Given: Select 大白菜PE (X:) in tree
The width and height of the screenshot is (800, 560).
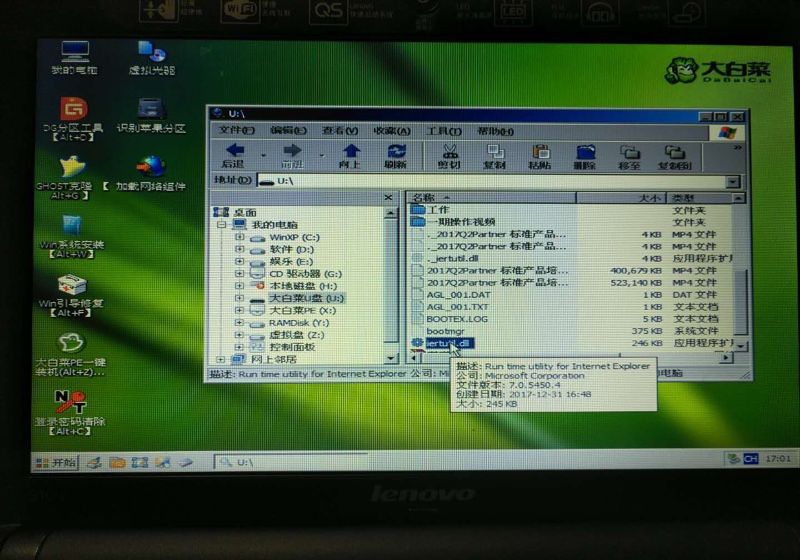Looking at the screenshot, I should [302, 311].
